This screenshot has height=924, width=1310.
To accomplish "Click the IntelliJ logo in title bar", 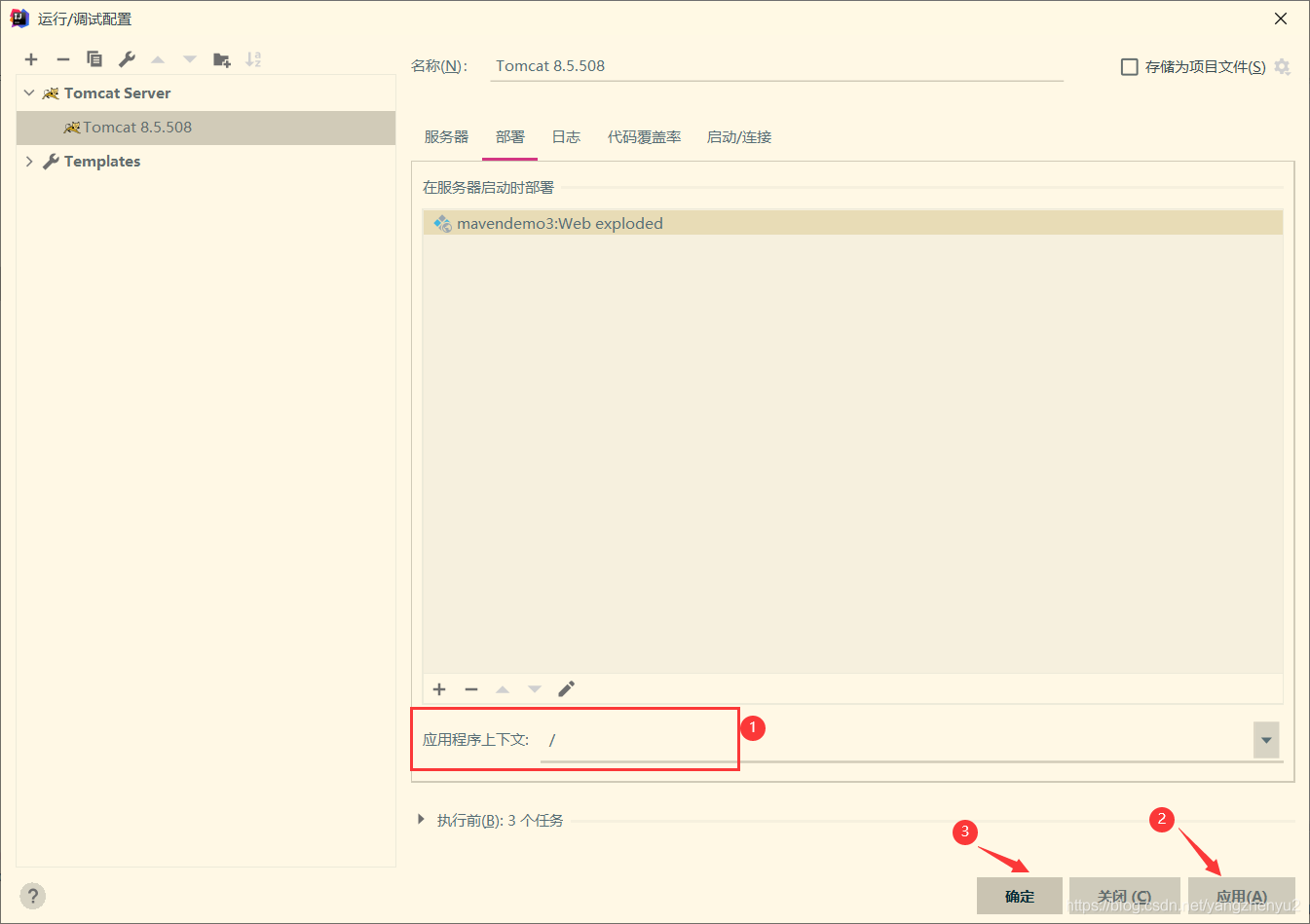I will 19,18.
